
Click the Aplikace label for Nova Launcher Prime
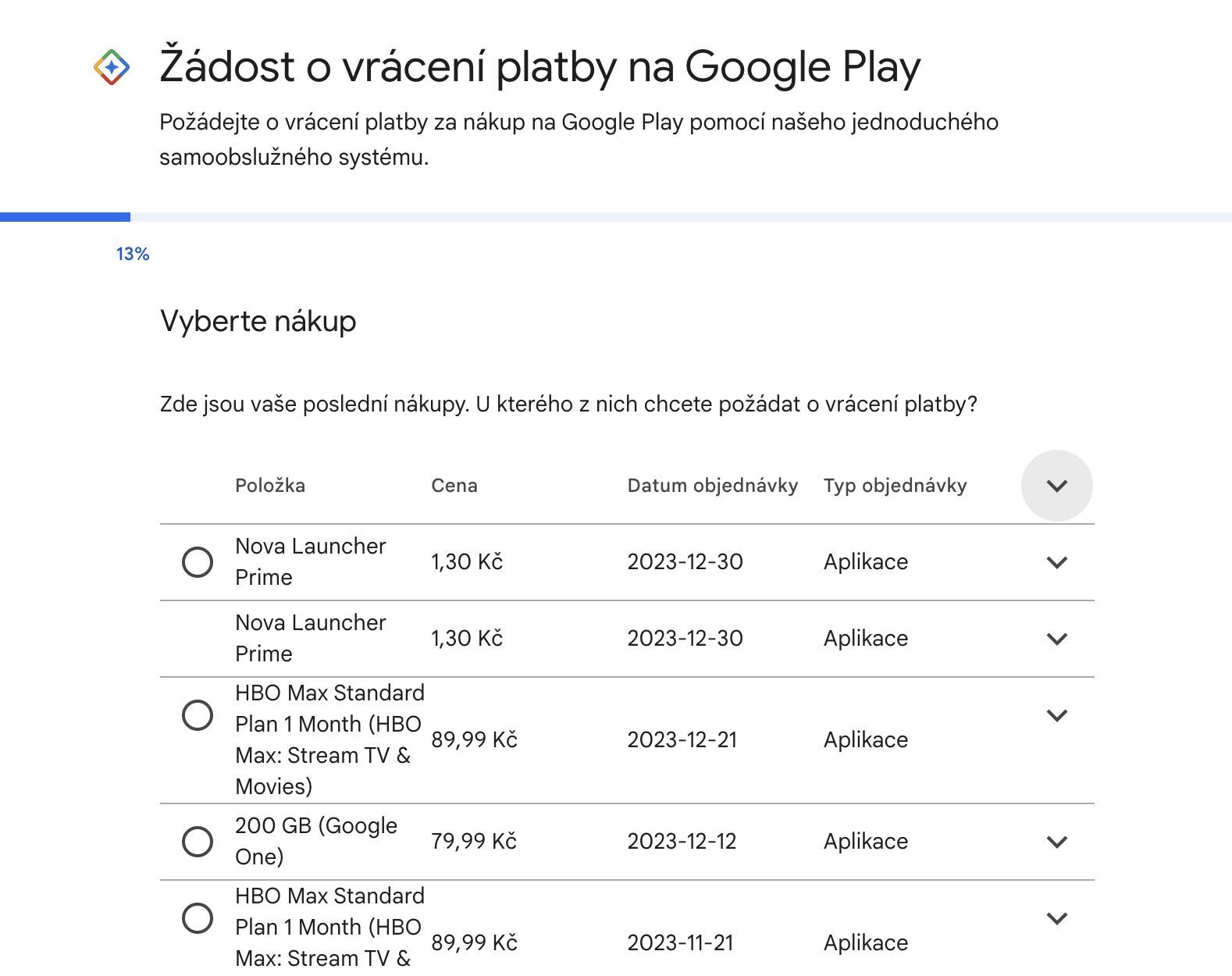(865, 561)
